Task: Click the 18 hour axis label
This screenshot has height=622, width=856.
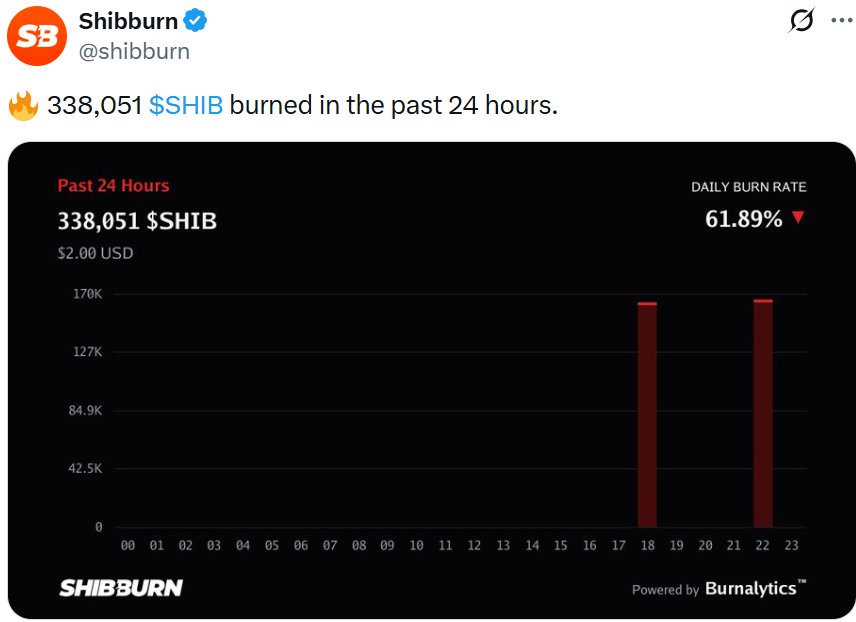Action: 647,545
